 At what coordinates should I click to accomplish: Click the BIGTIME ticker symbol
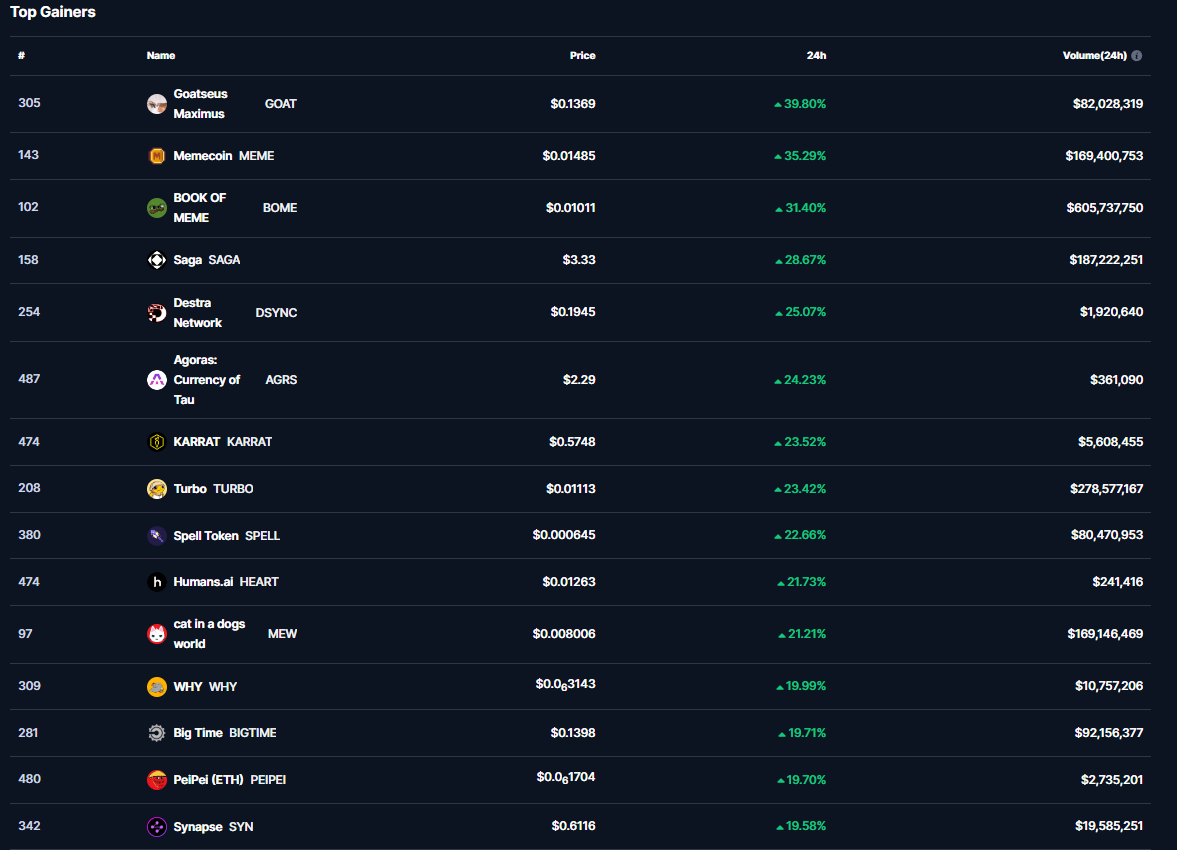(253, 733)
